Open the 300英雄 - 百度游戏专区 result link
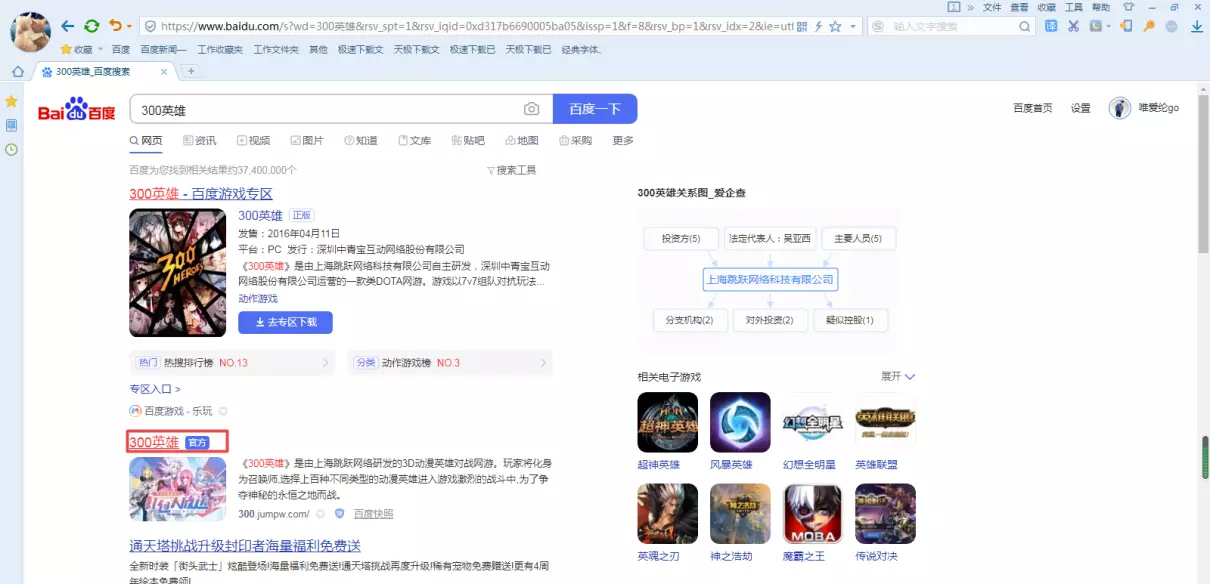The width and height of the screenshot is (1210, 584). pos(201,193)
